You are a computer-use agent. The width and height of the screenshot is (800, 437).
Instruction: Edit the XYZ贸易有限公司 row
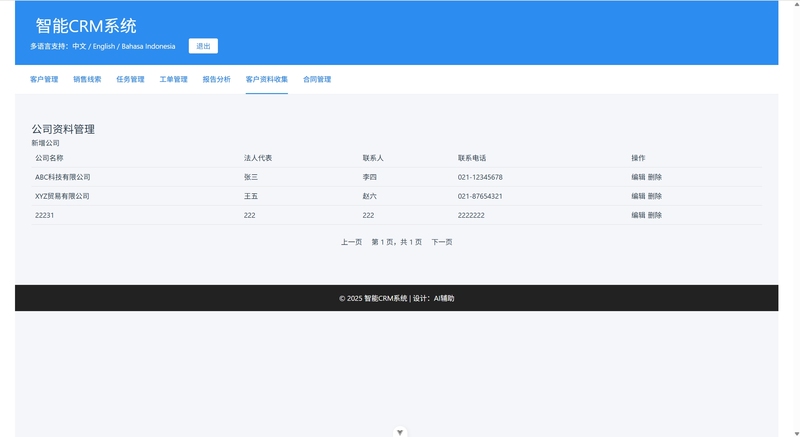(638, 196)
